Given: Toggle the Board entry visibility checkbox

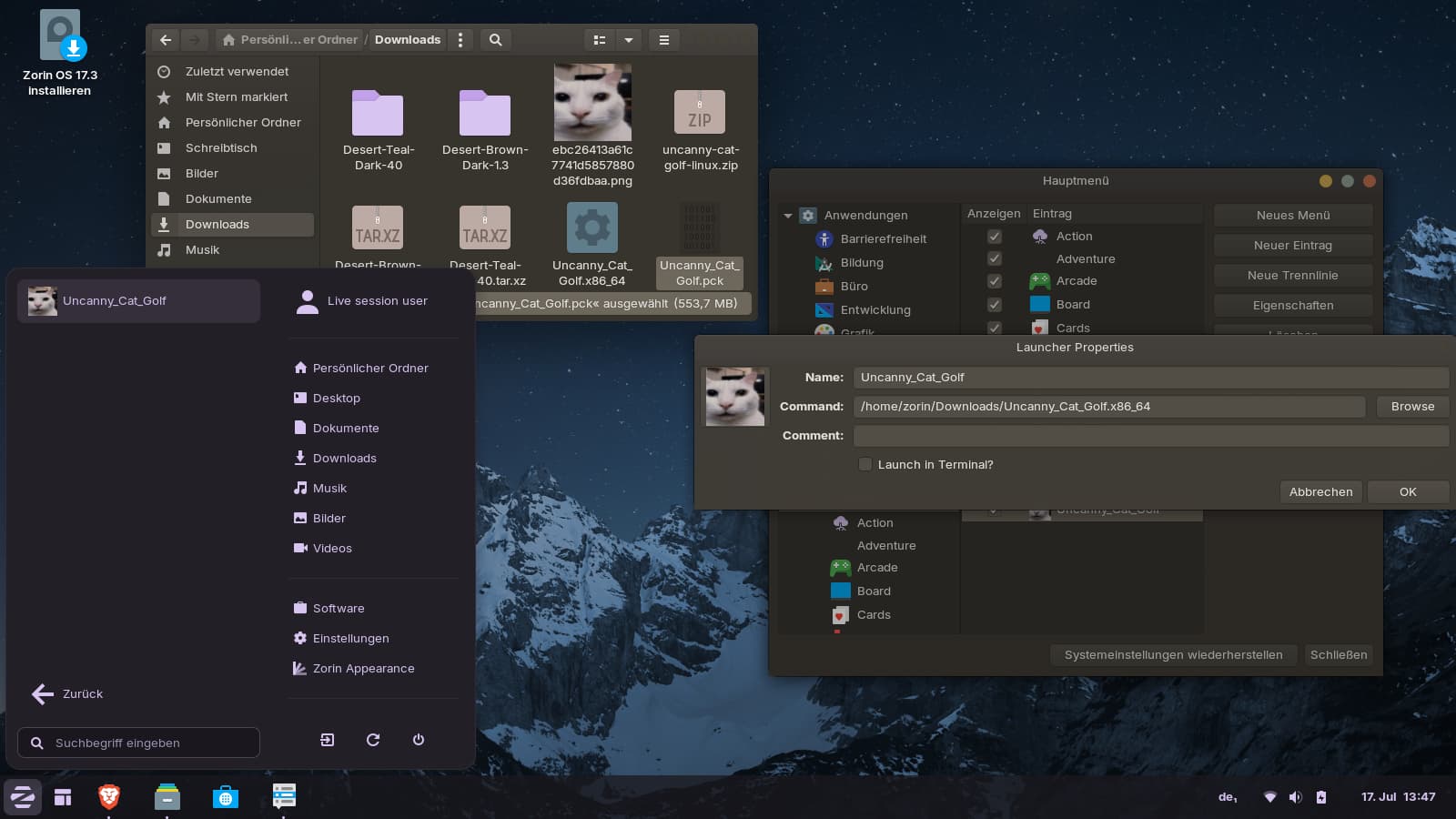Looking at the screenshot, I should (995, 305).
